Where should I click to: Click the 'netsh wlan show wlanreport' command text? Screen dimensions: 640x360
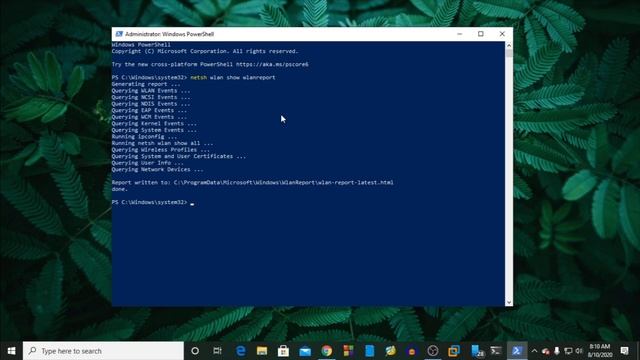tap(233, 78)
